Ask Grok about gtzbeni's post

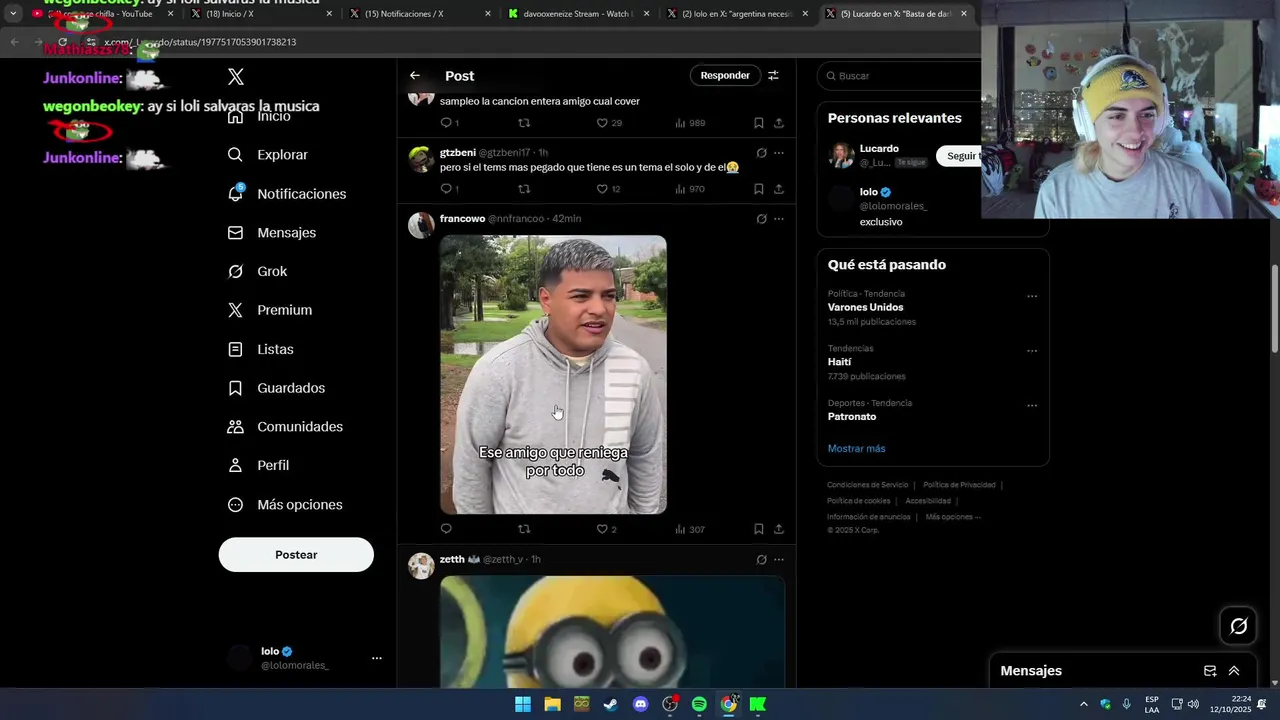click(x=761, y=153)
